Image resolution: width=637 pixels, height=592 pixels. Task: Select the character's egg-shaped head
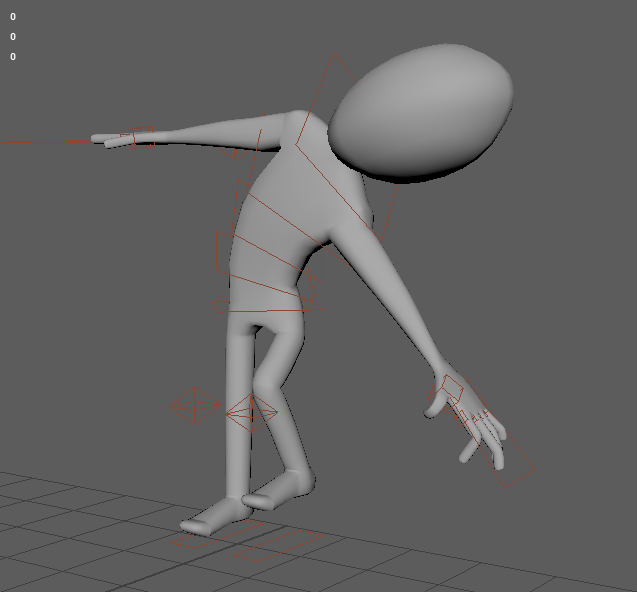pos(420,110)
